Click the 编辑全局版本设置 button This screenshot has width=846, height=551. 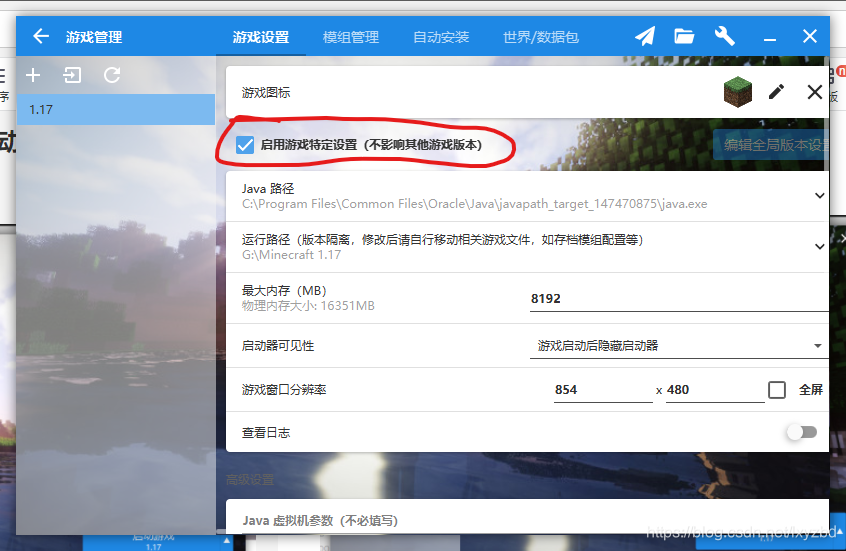point(772,145)
